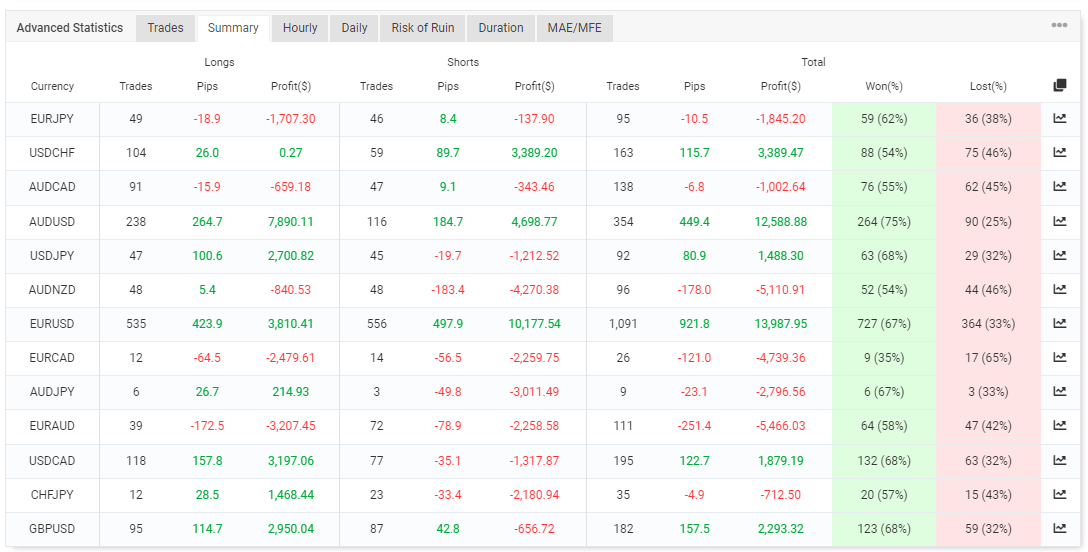Click the Won(%) column header
1088x552 pixels.
884,86
